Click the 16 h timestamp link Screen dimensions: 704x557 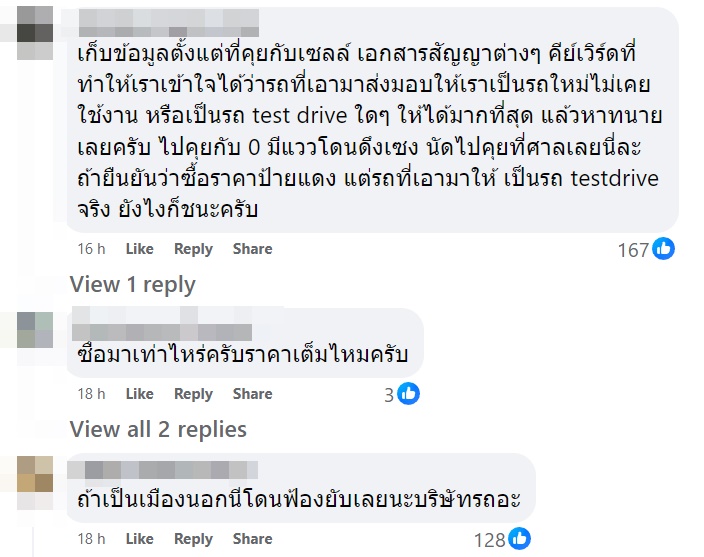(91, 249)
